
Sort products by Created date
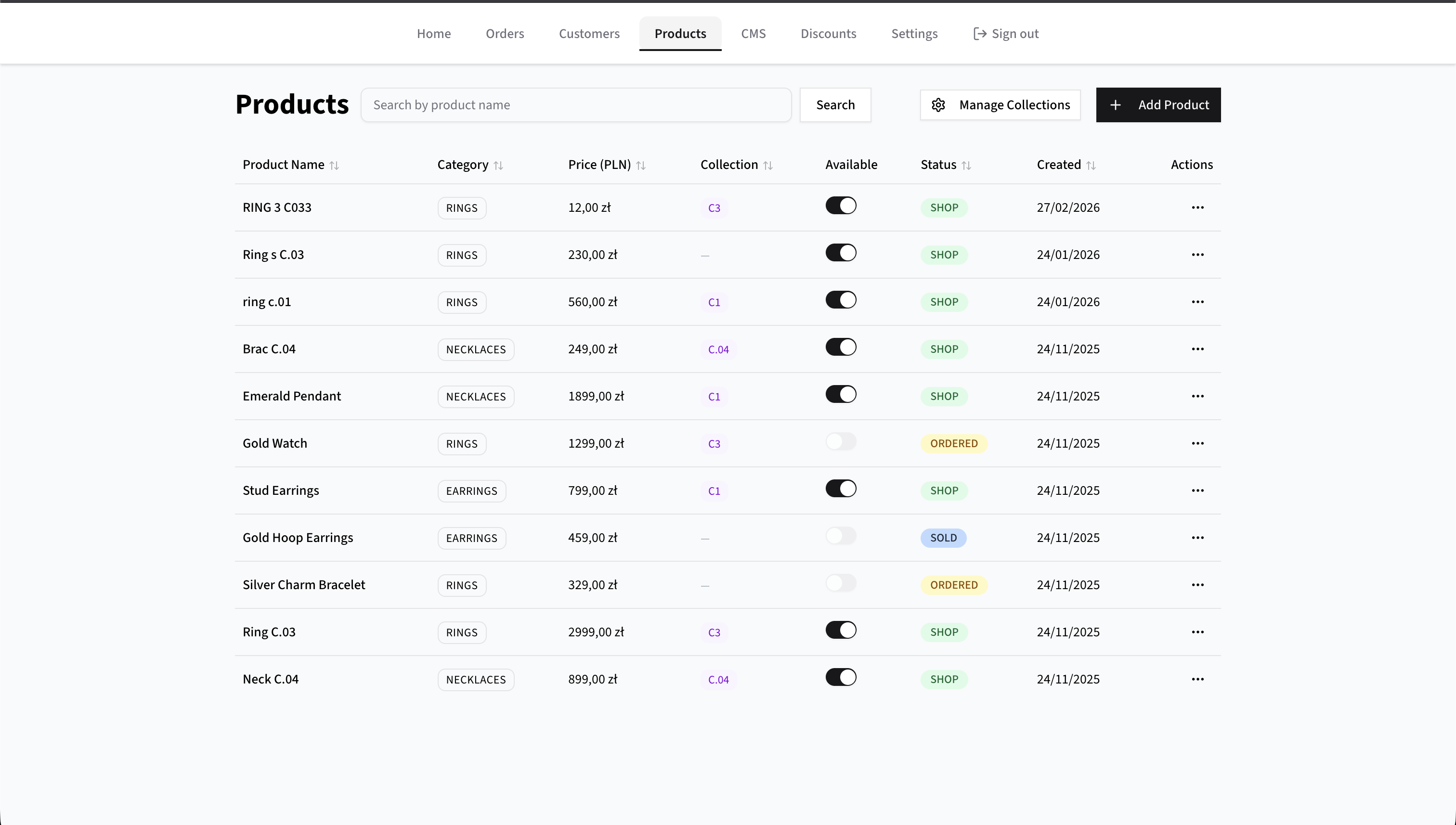[x=1092, y=165]
